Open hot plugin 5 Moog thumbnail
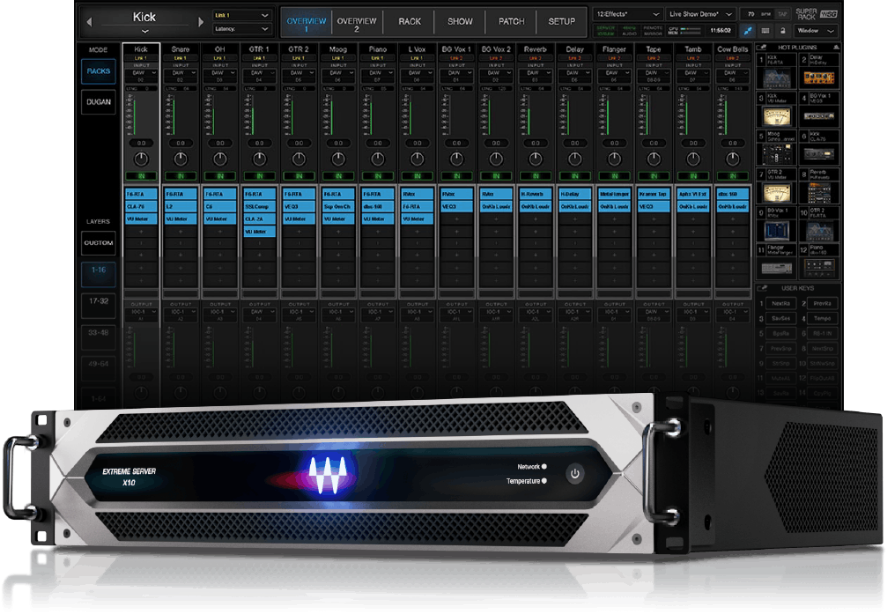Image resolution: width=894 pixels, height=614 pixels. coord(777,154)
